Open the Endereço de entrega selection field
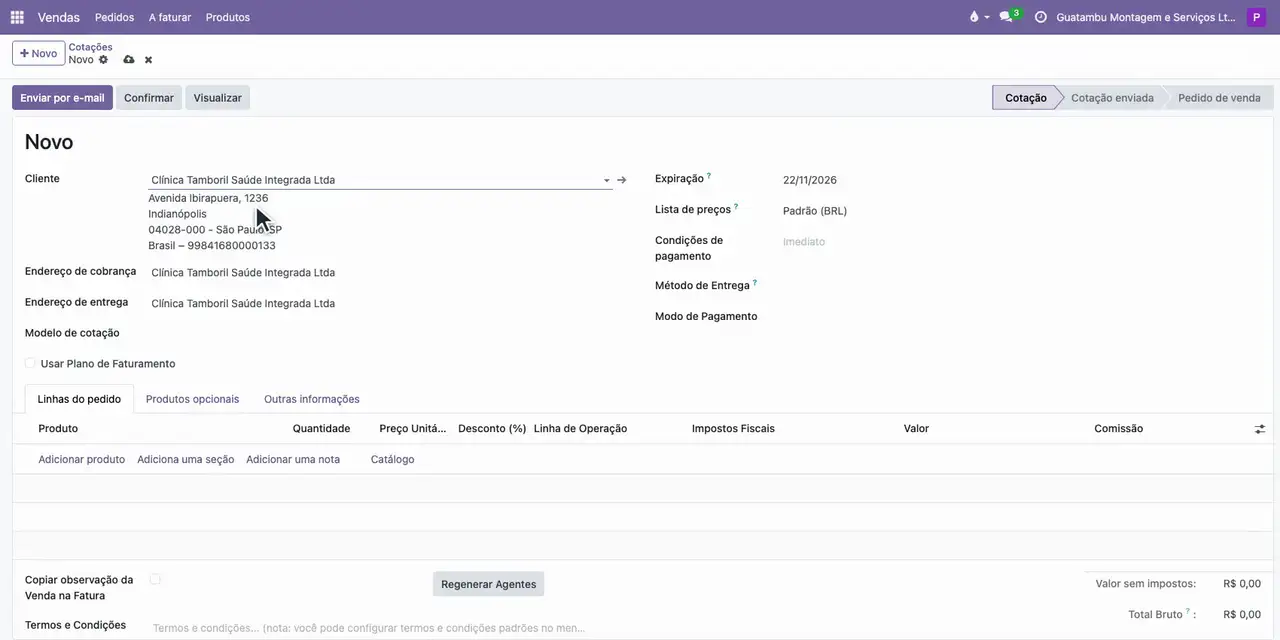Image resolution: width=1280 pixels, height=640 pixels. 380,303
